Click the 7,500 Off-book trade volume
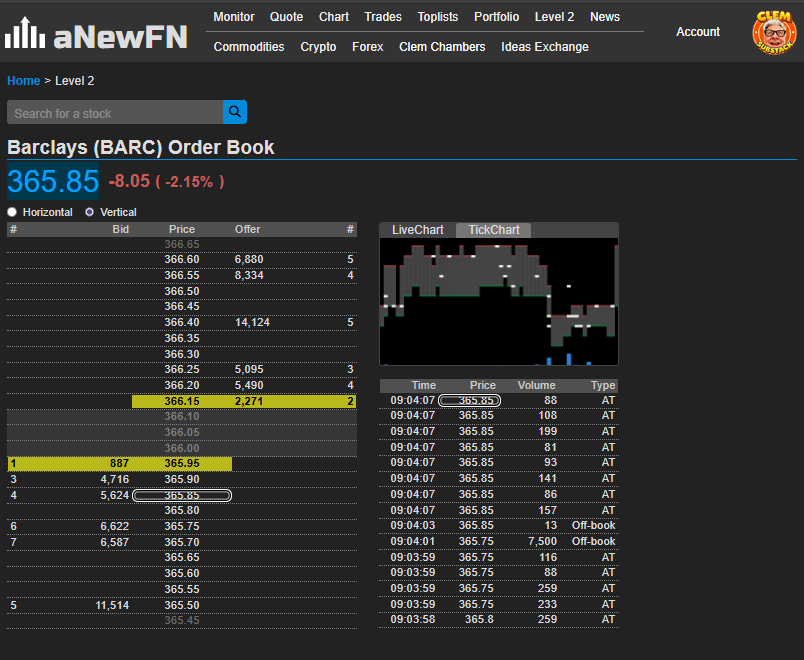Image resolution: width=804 pixels, height=660 pixels. (x=542, y=542)
